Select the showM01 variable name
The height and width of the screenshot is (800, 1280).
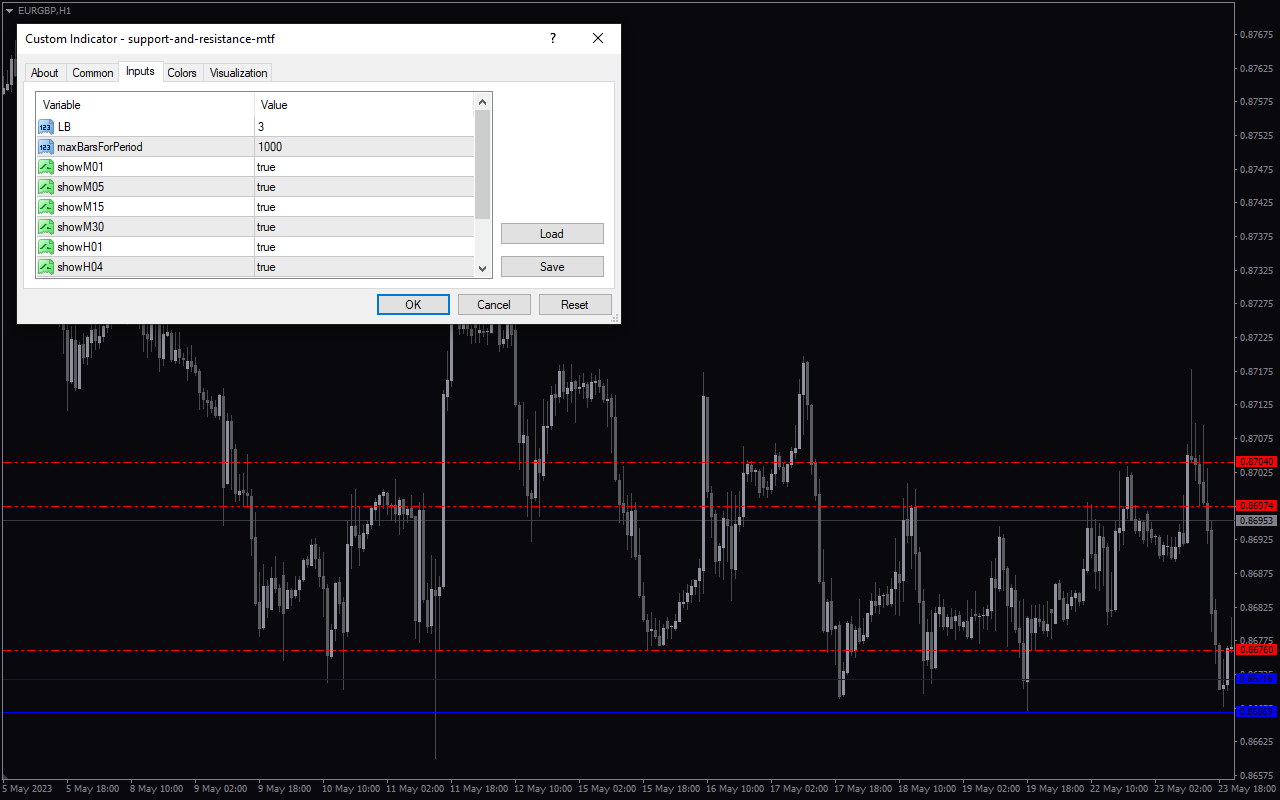[80, 167]
